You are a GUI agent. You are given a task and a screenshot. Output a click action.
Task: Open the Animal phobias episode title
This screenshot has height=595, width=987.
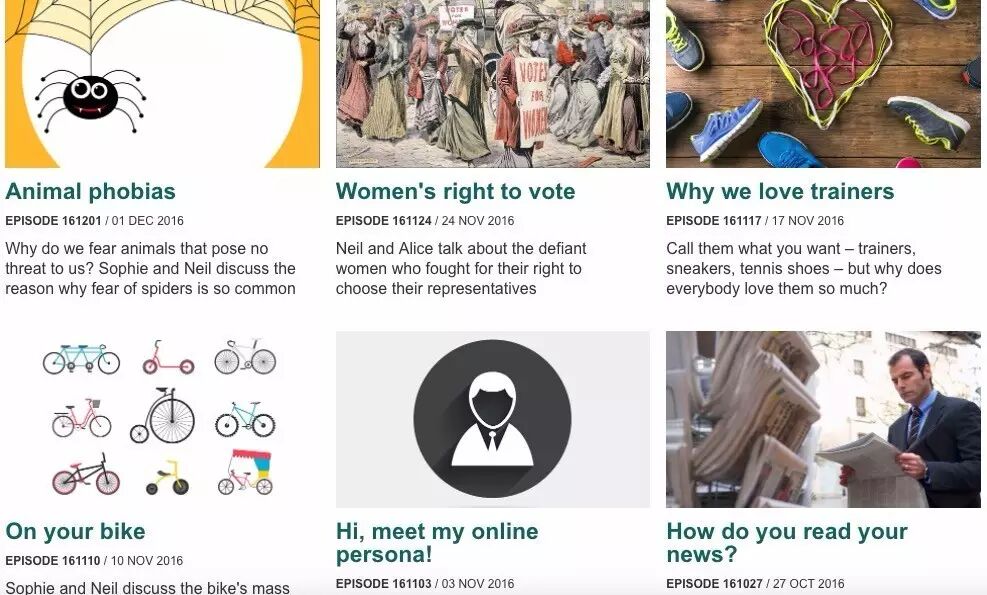(x=90, y=191)
